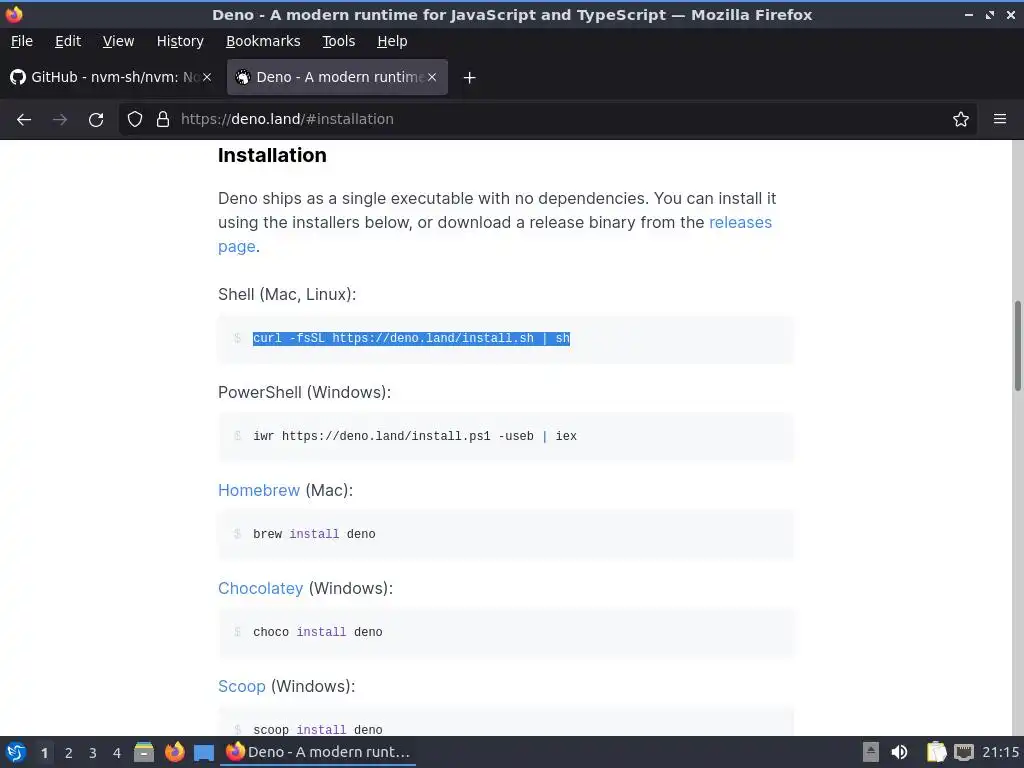Click the Shell (Mac, Linux) label
Viewport: 1024px width, 768px height.
click(287, 295)
